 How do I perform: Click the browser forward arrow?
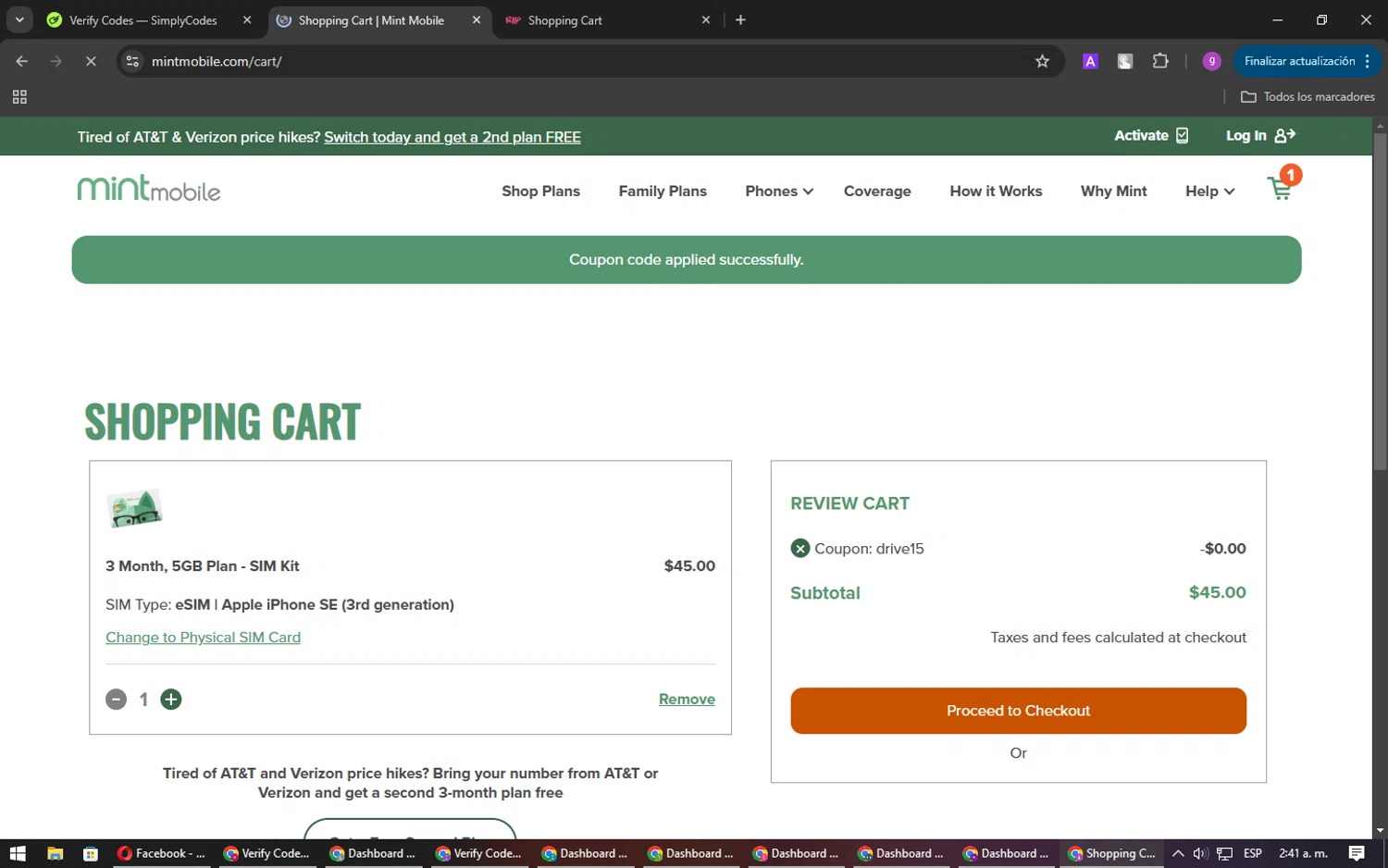[56, 61]
